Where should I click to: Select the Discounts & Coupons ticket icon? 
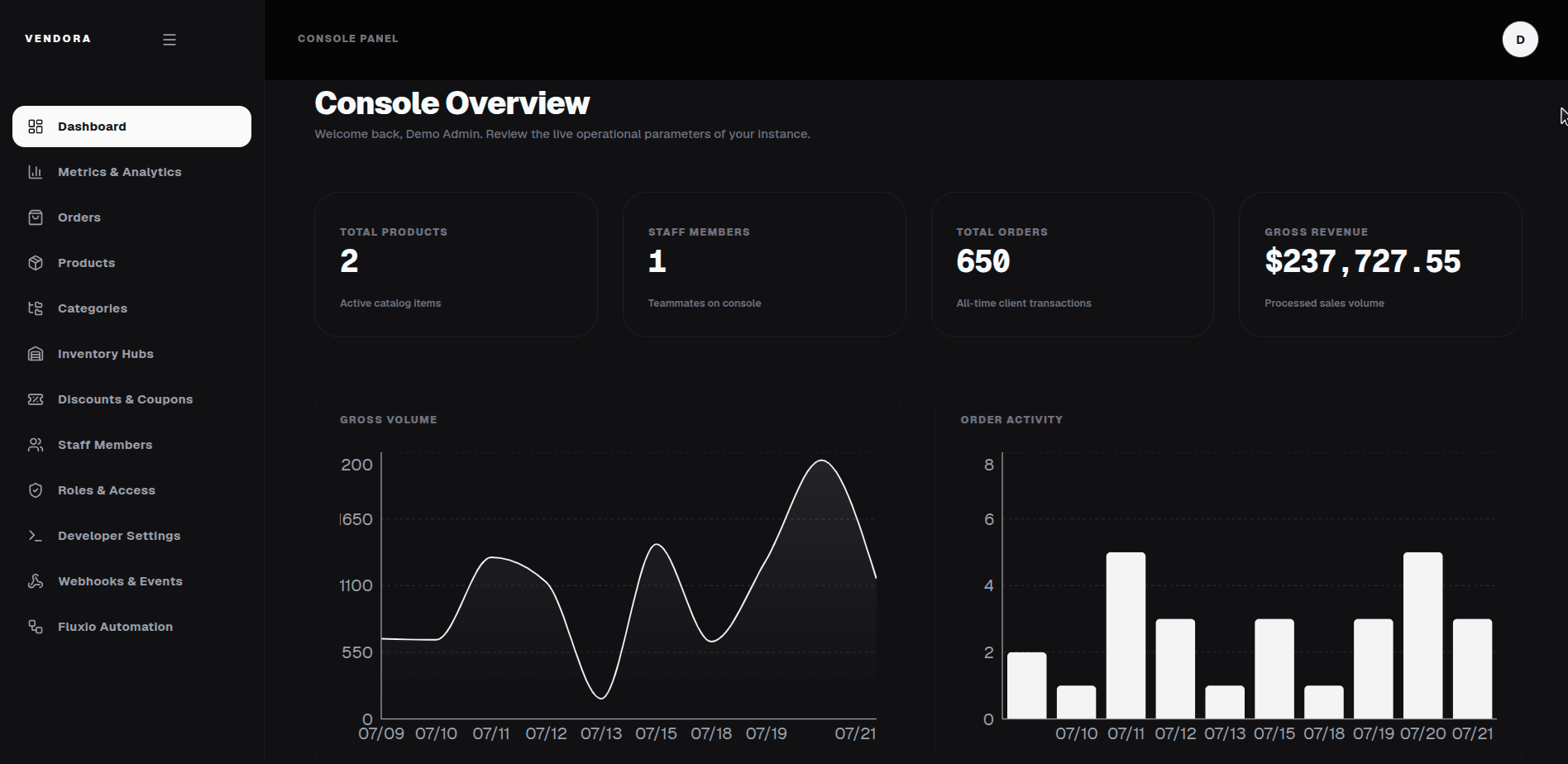[x=36, y=399]
